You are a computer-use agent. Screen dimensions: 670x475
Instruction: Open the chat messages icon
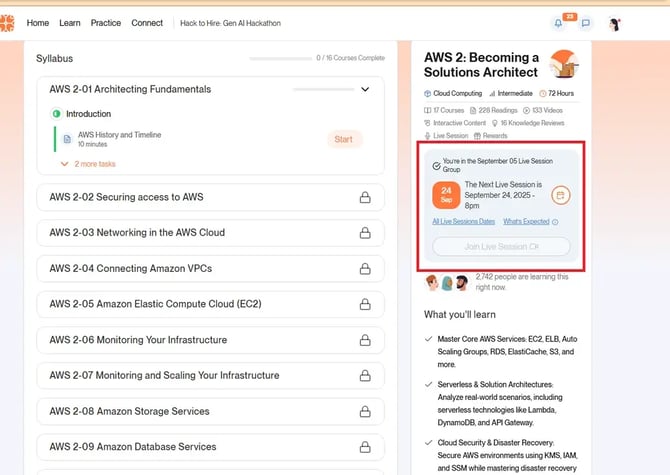pyautogui.click(x=586, y=23)
